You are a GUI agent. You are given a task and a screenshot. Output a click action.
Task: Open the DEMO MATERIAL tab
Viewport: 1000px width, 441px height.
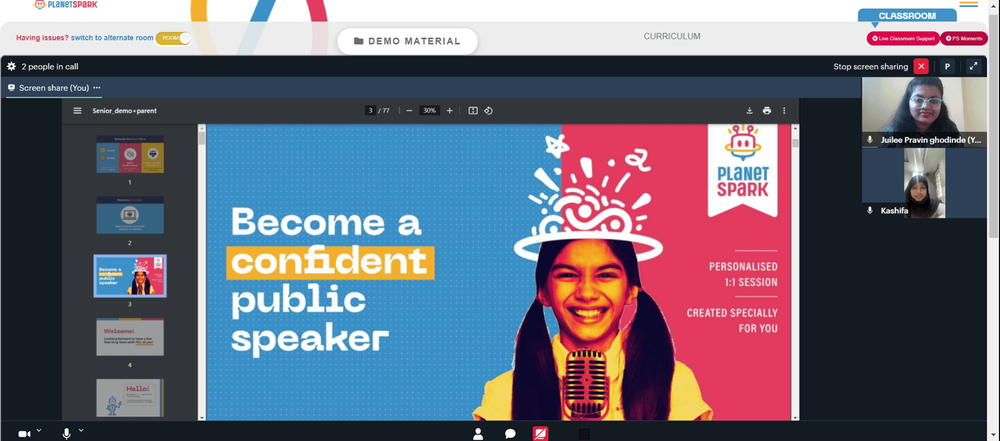coord(407,41)
